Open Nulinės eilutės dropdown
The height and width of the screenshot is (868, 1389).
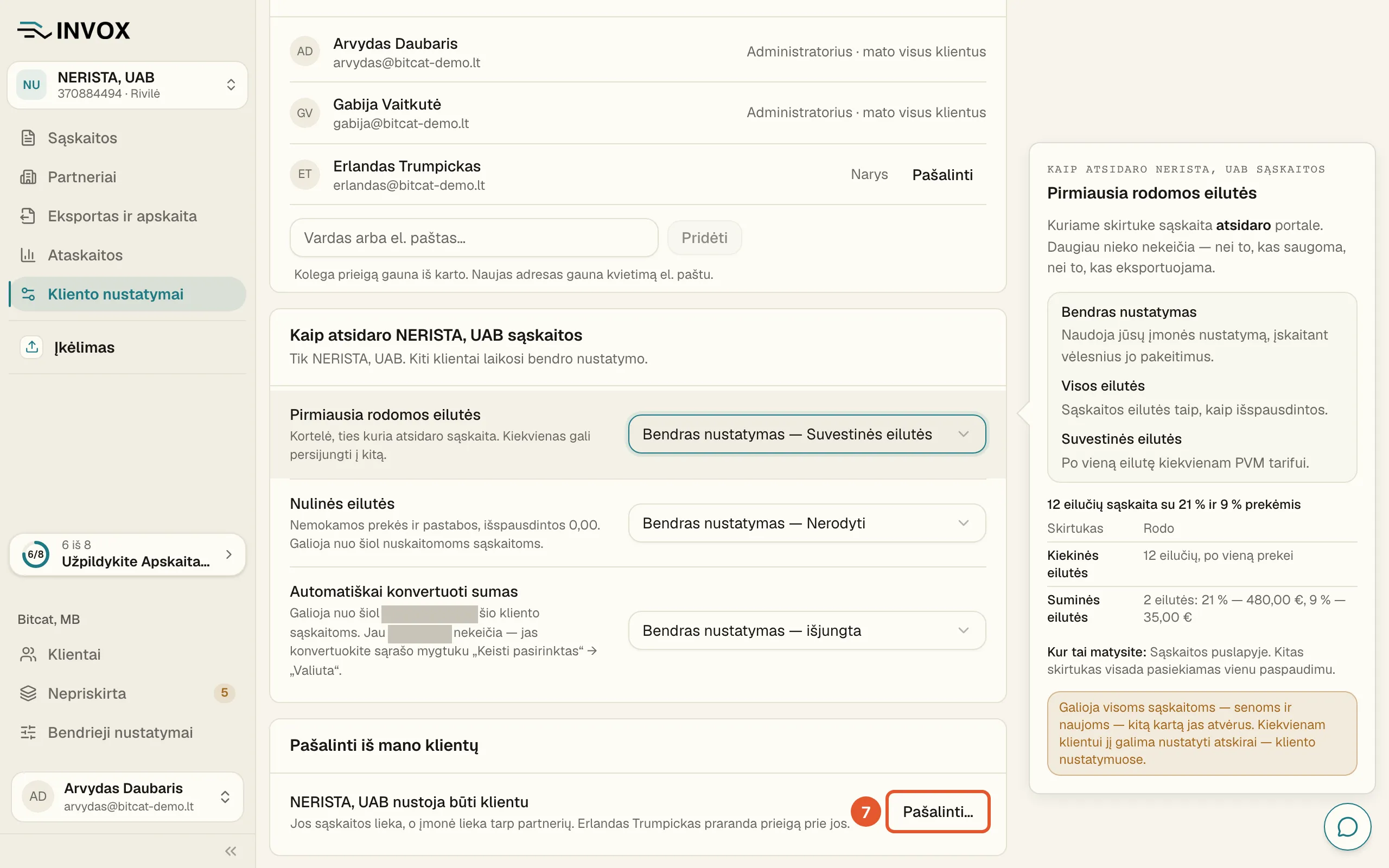pos(807,523)
